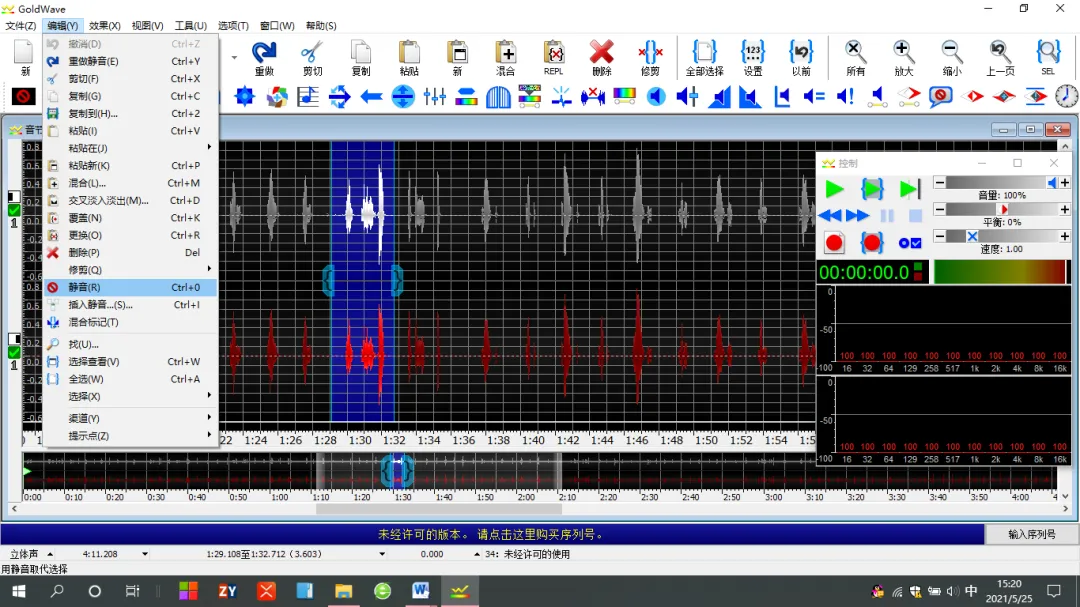Click the 音量 volume slider handle
Image resolution: width=1080 pixels, height=607 pixels.
1051,183
